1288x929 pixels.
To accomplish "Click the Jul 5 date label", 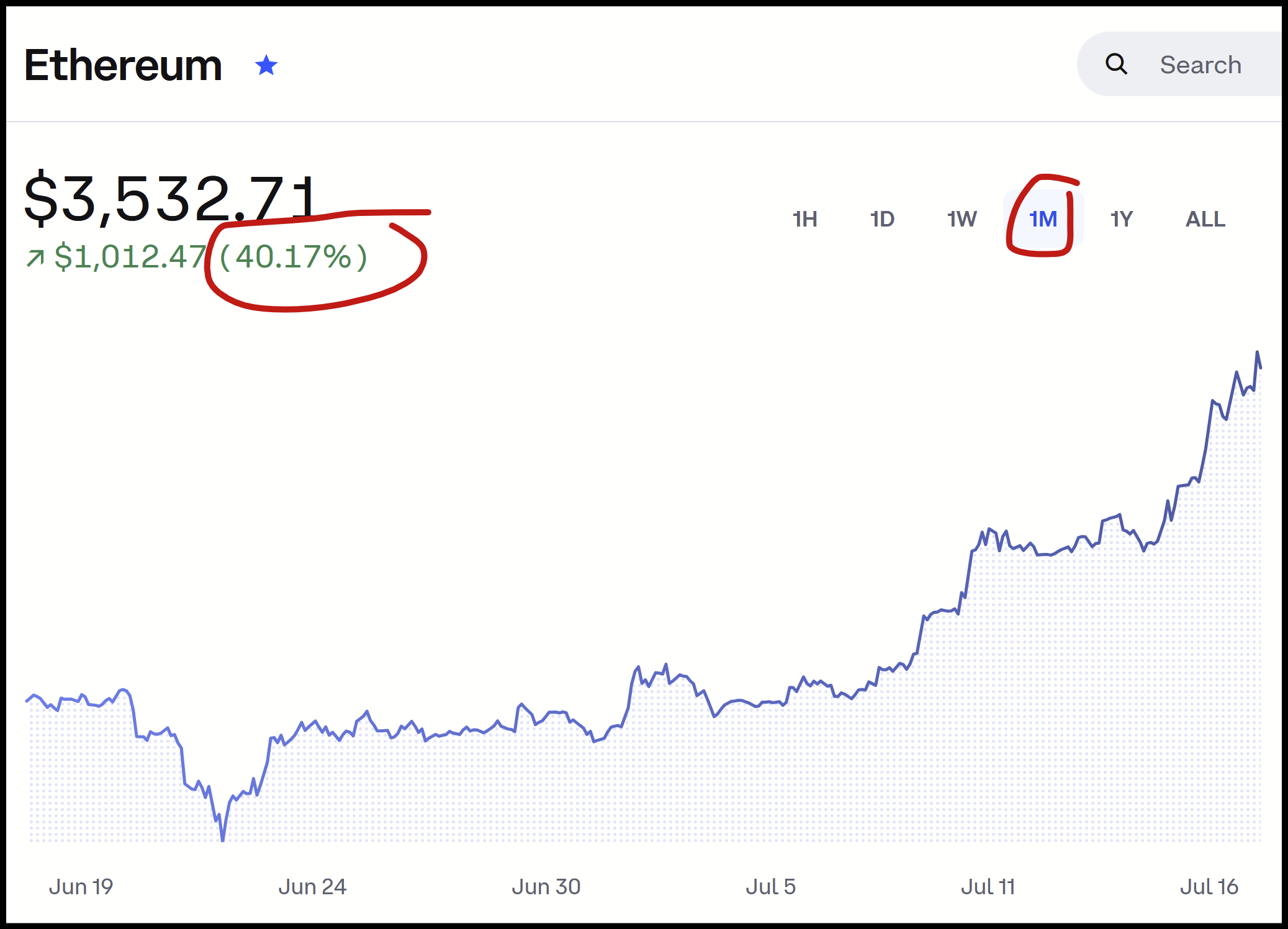I will [770, 887].
